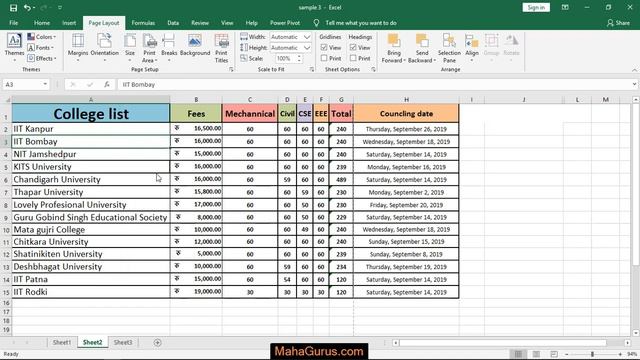This screenshot has height=360, width=640.
Task: Click the Rotate objects button
Action: [511, 47]
